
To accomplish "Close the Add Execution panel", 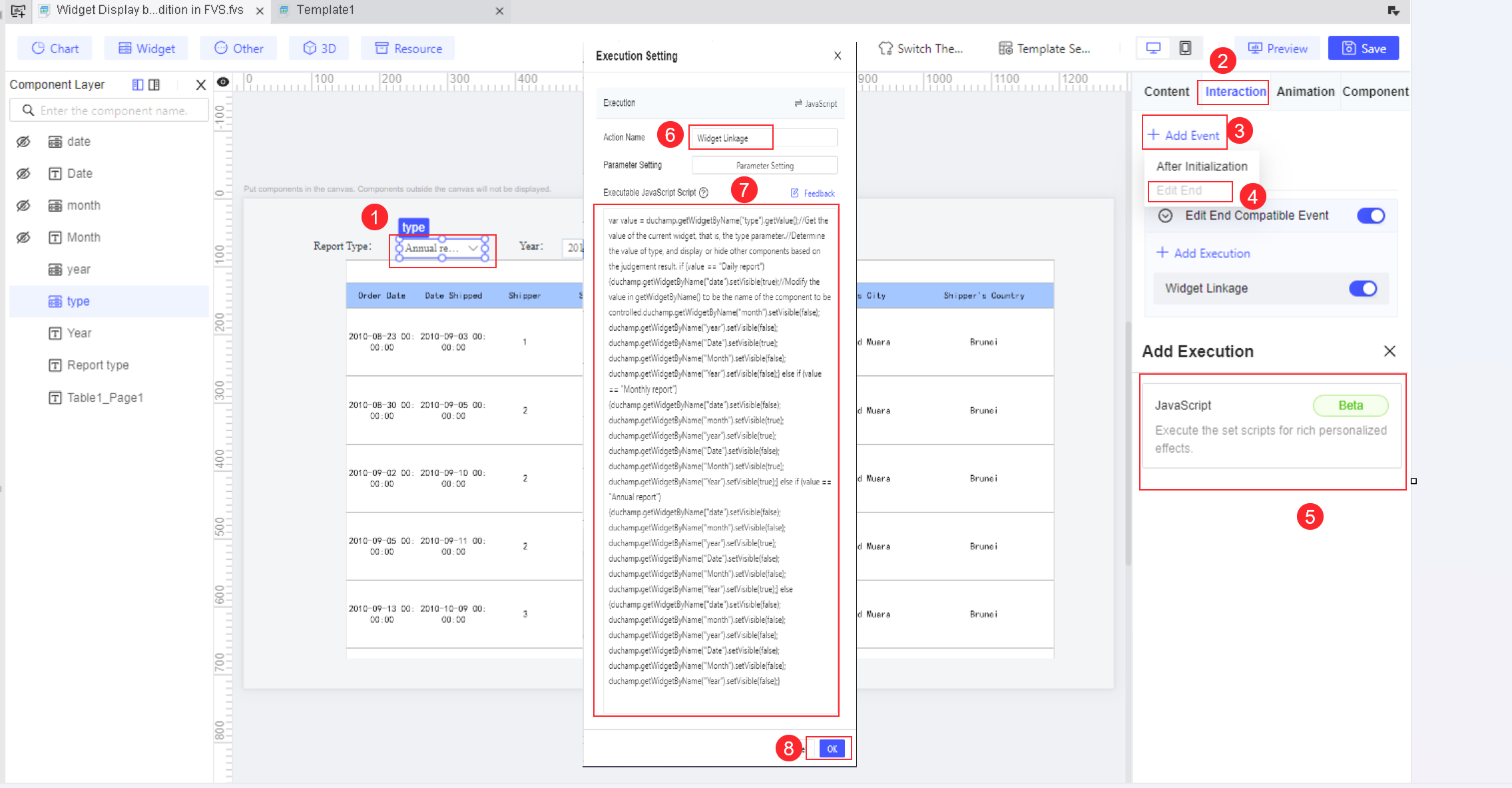I will (1389, 351).
